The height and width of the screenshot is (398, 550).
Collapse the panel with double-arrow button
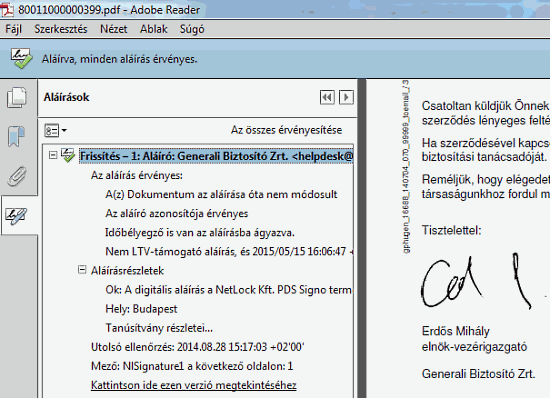(x=327, y=97)
